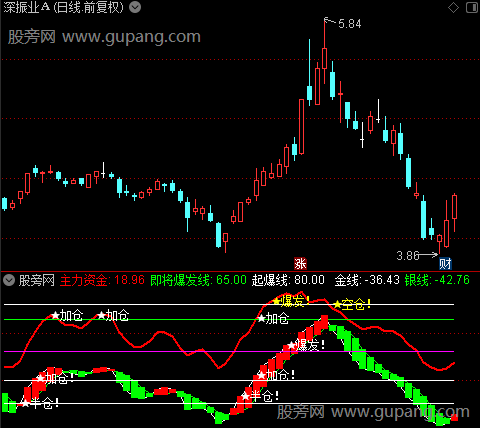This screenshot has width=480, height=428.
Task: Click the 5.84 high price label
Action: coord(350,24)
